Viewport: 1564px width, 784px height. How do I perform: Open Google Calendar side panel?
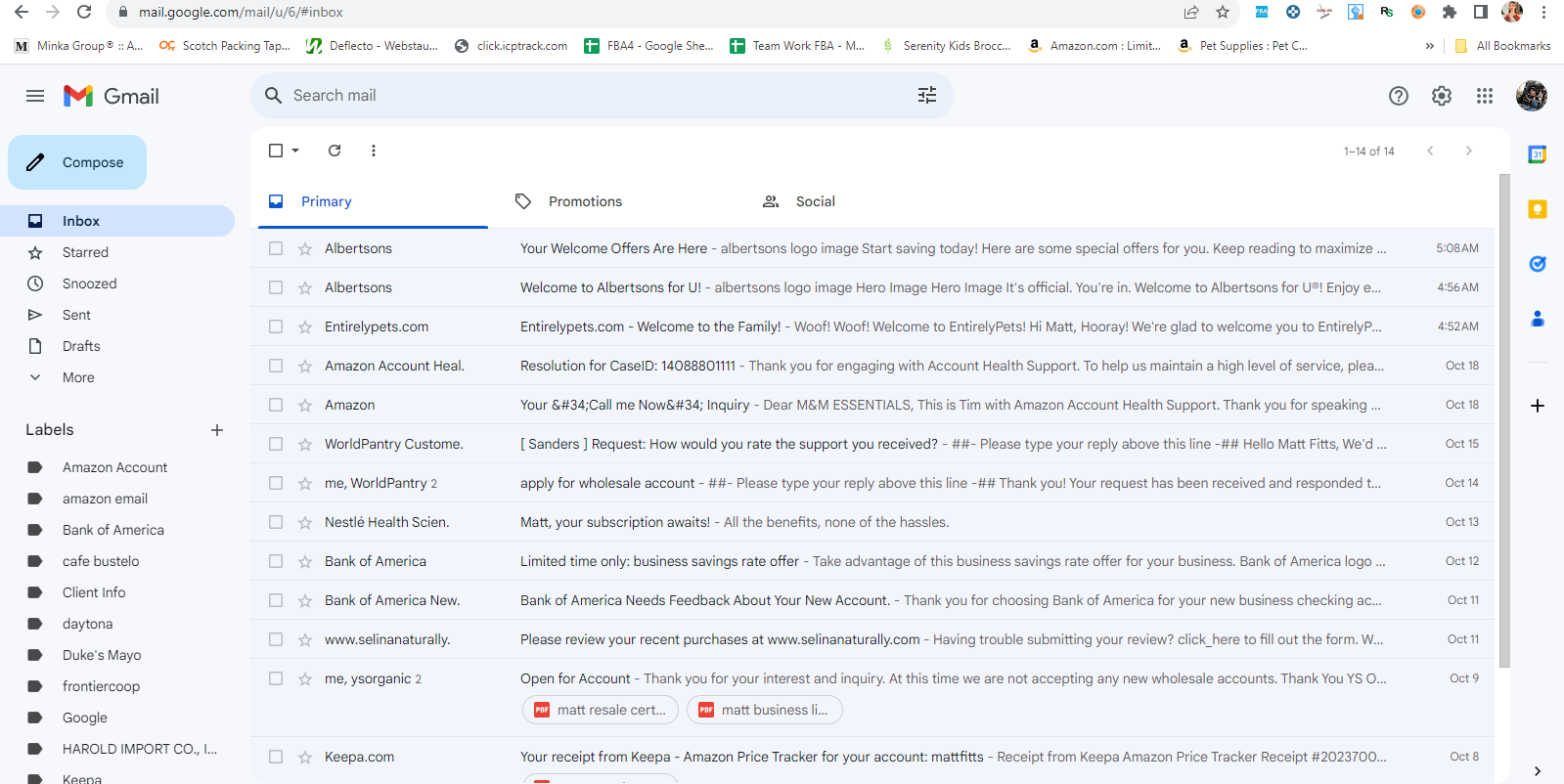(1538, 154)
